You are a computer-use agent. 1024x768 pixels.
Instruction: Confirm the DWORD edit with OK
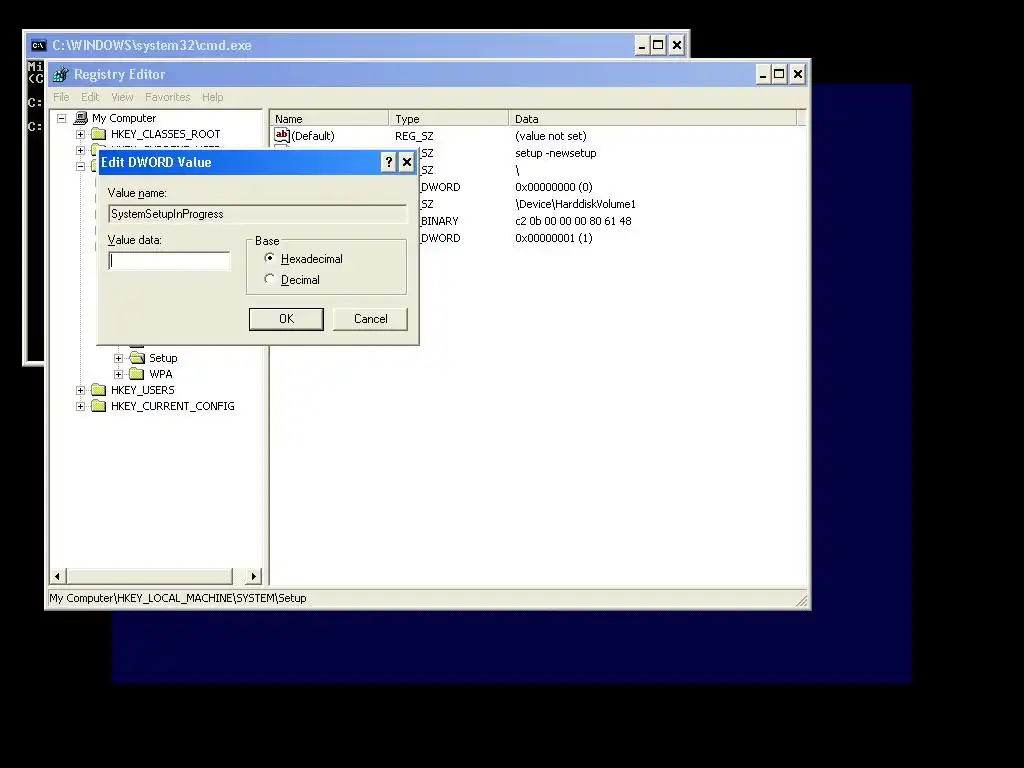pos(286,319)
